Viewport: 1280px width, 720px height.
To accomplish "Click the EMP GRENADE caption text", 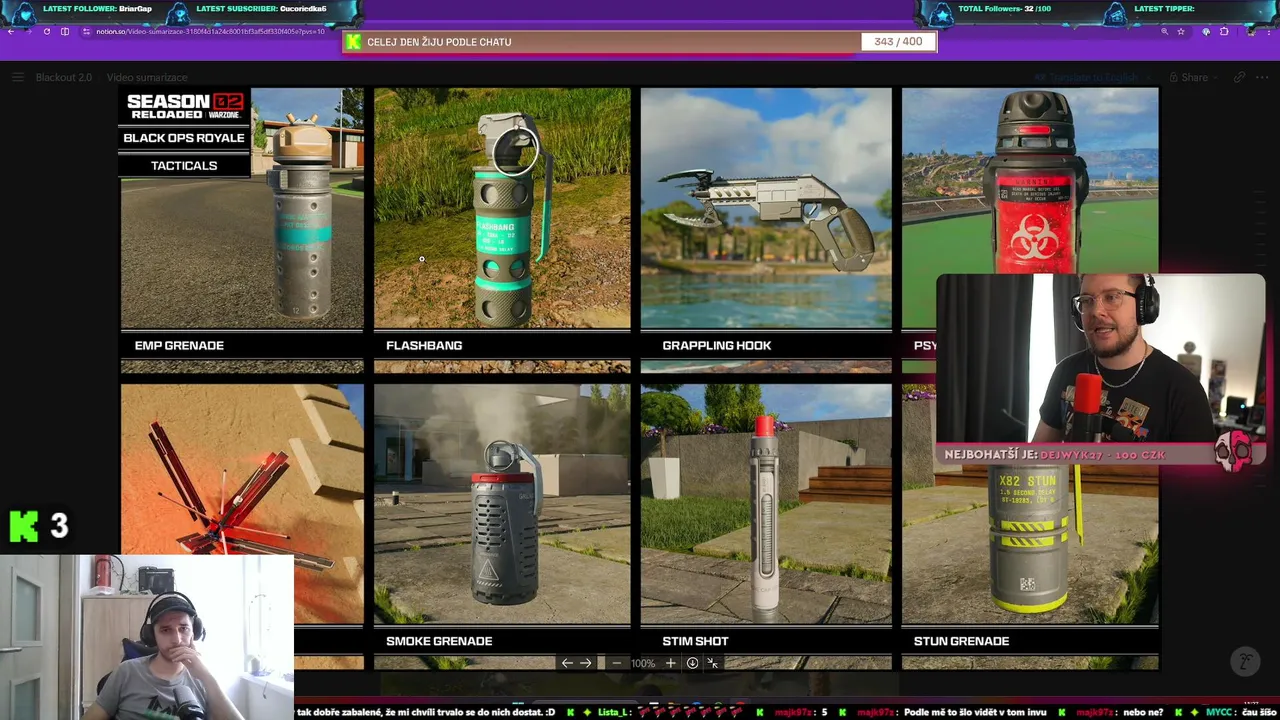I will (179, 345).
